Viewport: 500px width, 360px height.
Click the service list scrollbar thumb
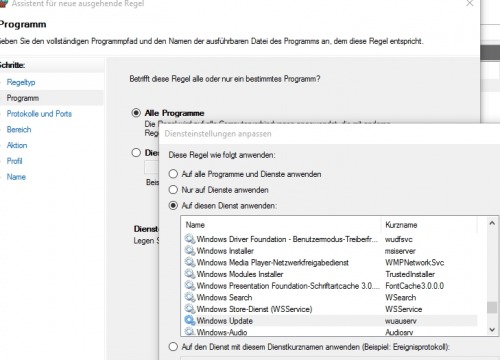(x=492, y=307)
